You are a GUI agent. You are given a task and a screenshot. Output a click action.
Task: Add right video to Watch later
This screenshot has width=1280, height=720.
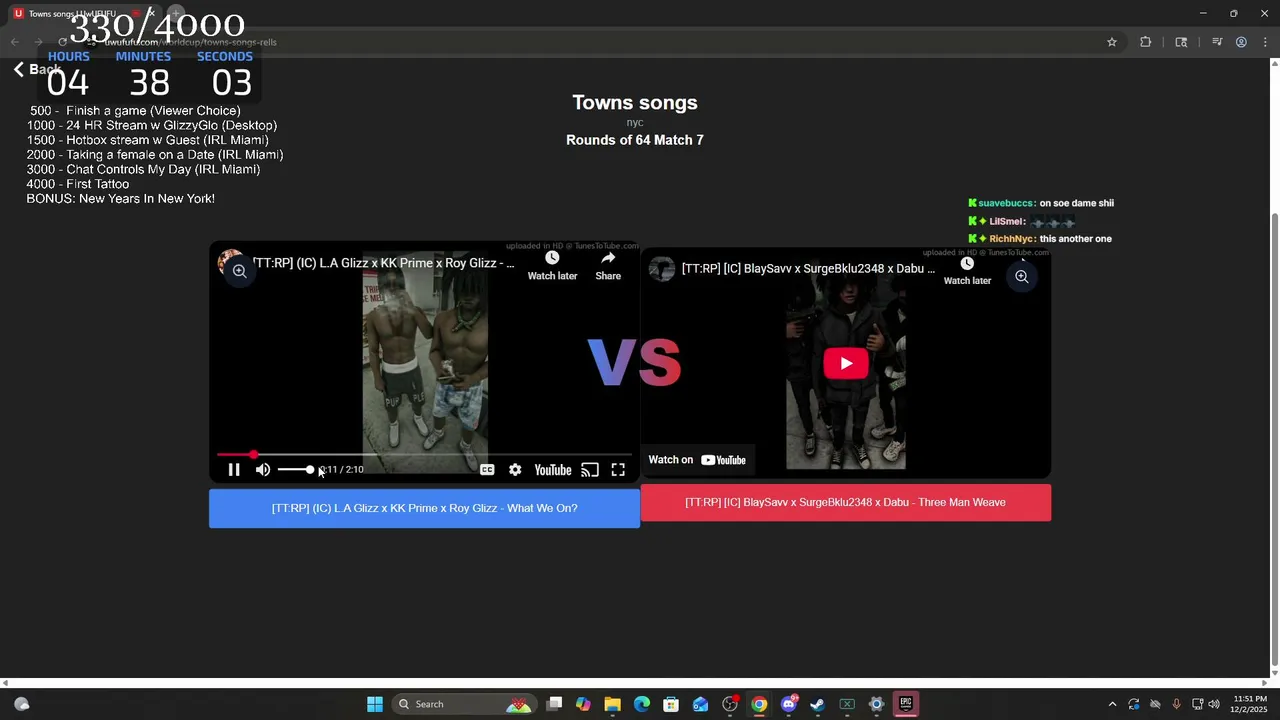(967, 271)
